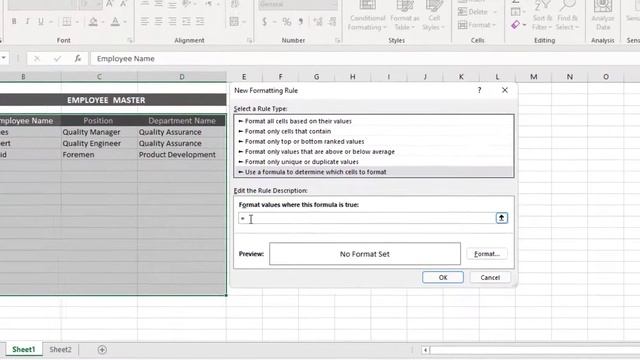
Task: Align text left in Alignment group
Action: [144, 21]
